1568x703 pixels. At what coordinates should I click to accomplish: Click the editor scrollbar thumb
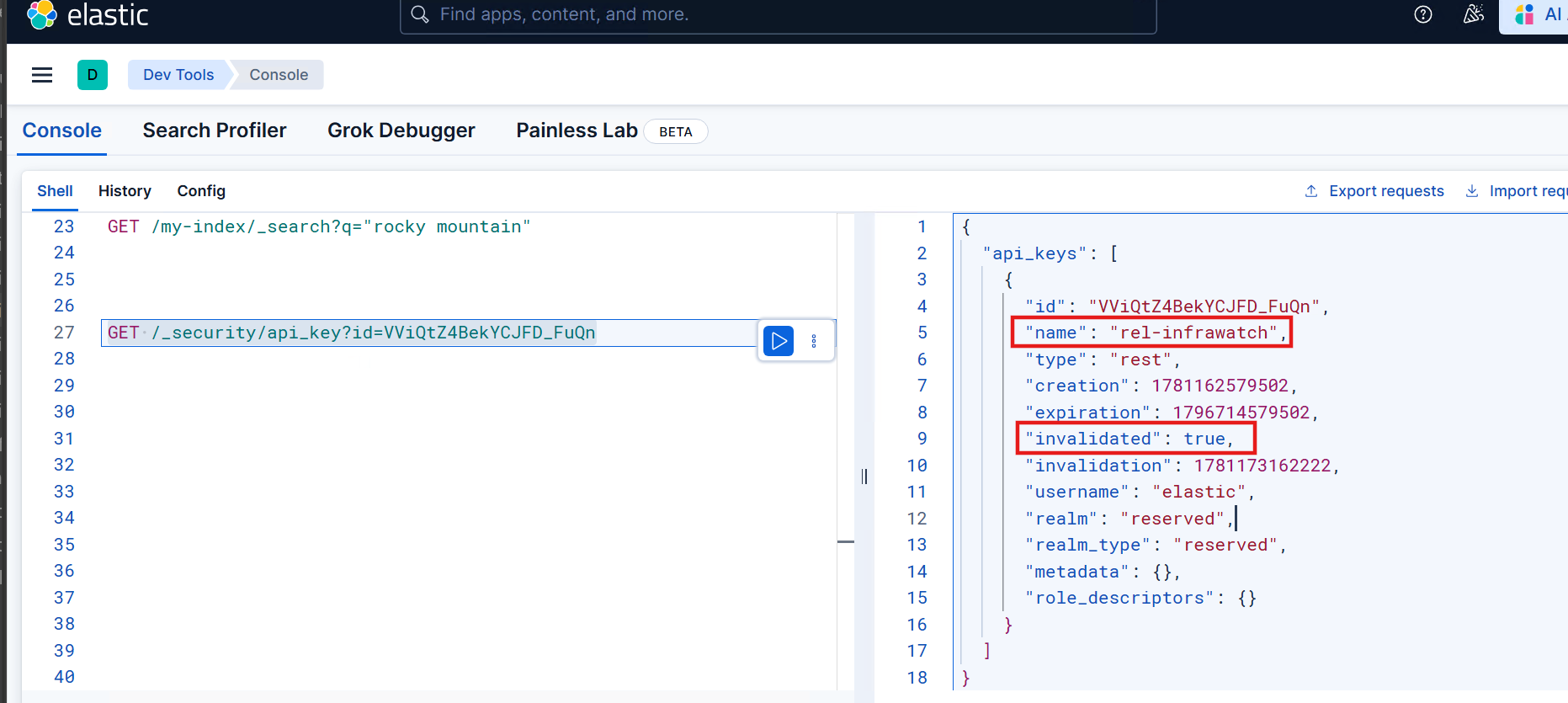point(846,542)
